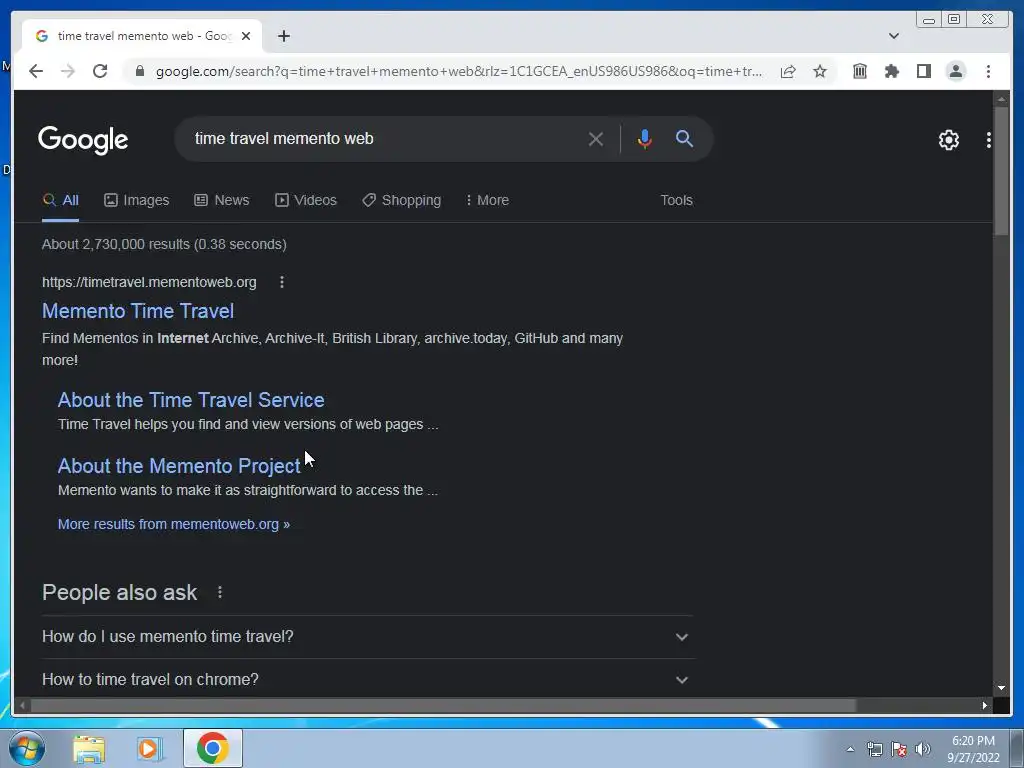
Task: Start voice search with the microphone
Action: 644,138
